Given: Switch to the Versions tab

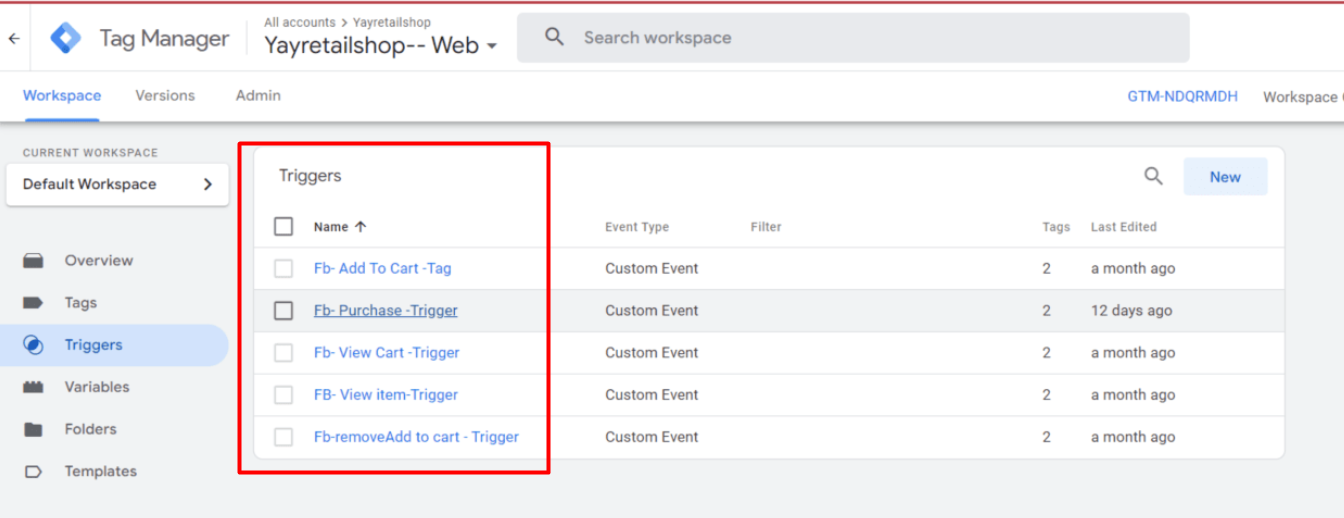Looking at the screenshot, I should click(x=165, y=96).
